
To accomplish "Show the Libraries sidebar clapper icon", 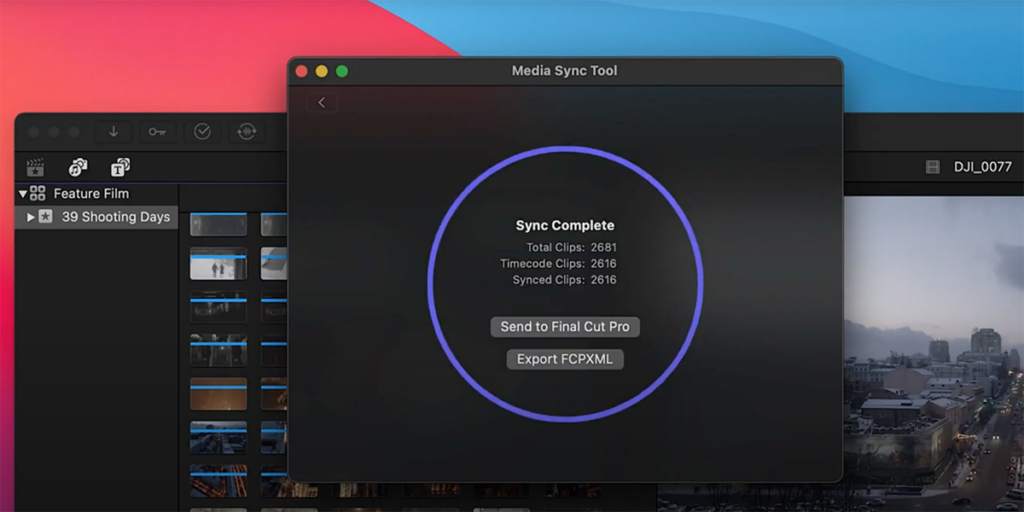I will click(35, 167).
